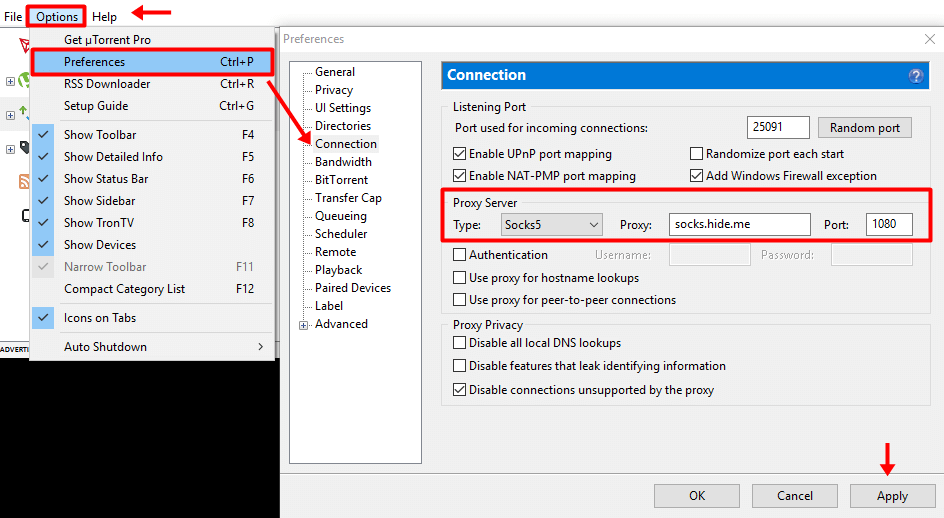This screenshot has height=518, width=944.
Task: Select Connection in preferences tree
Action: pyautogui.click(x=346, y=144)
